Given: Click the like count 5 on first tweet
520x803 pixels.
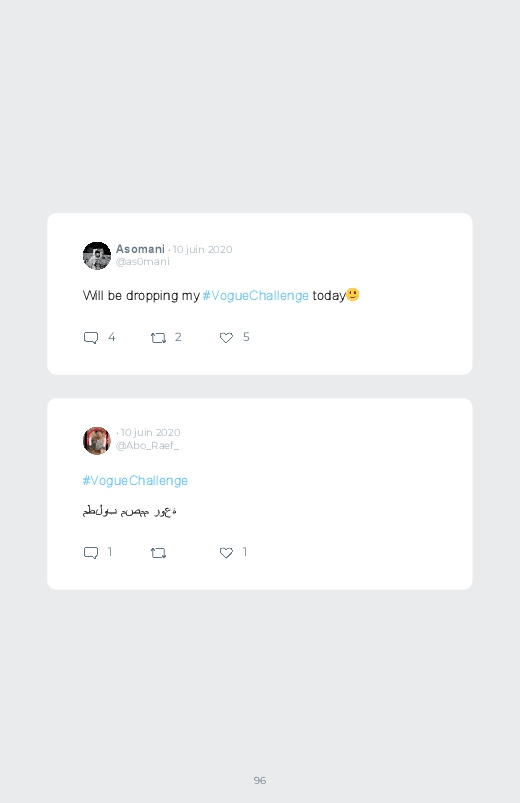Looking at the screenshot, I should (x=246, y=337).
